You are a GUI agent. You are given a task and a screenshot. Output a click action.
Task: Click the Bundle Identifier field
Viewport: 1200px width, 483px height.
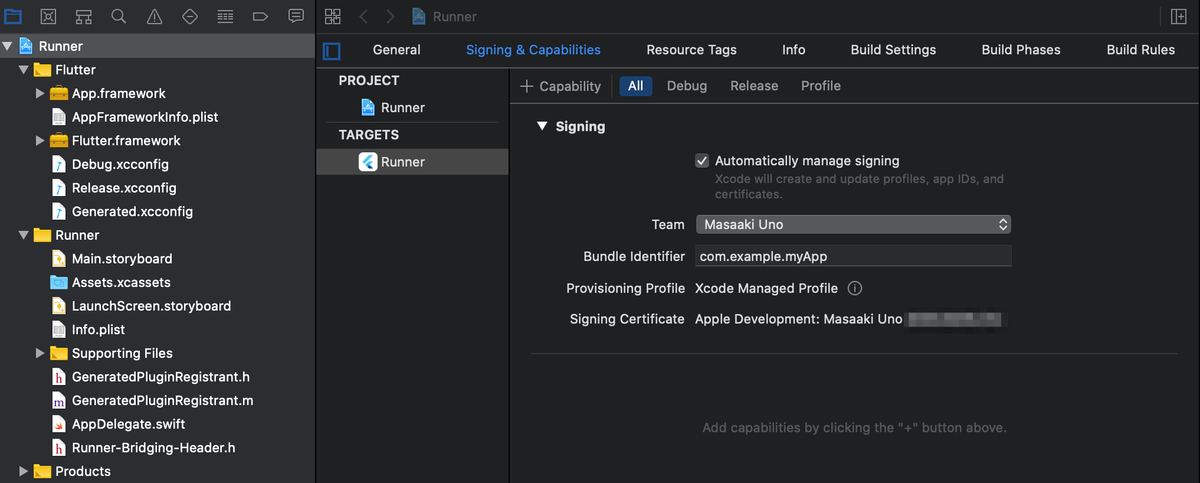click(853, 256)
